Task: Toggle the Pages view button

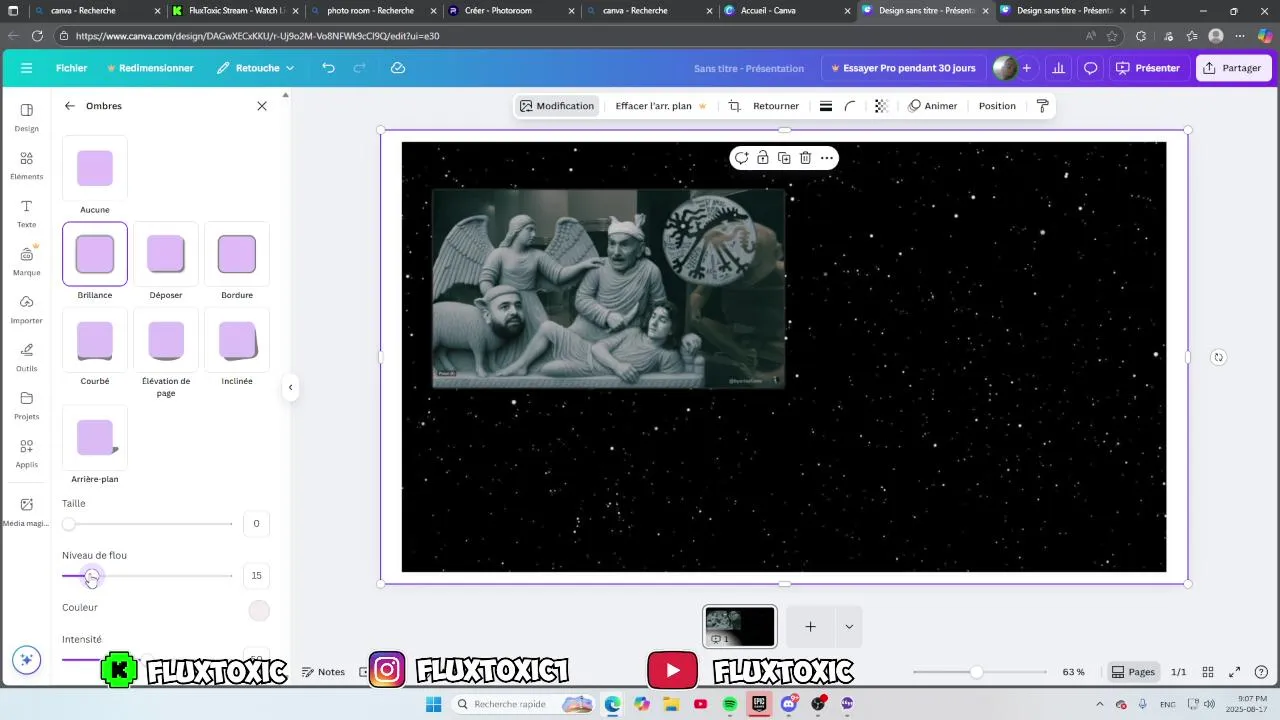Action: 1133,672
